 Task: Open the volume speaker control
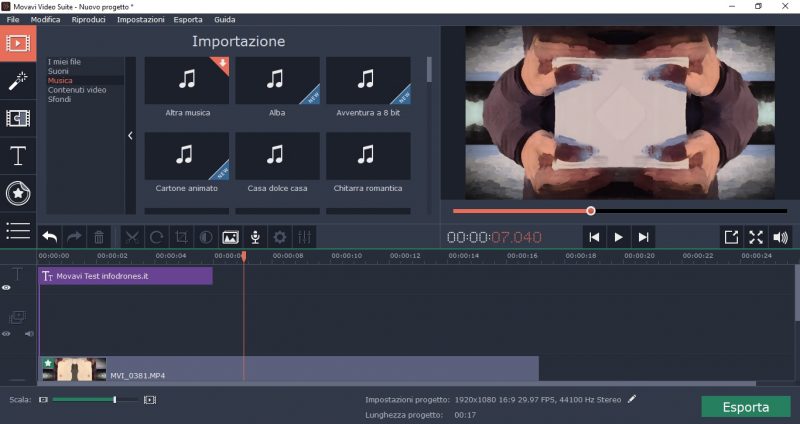781,237
